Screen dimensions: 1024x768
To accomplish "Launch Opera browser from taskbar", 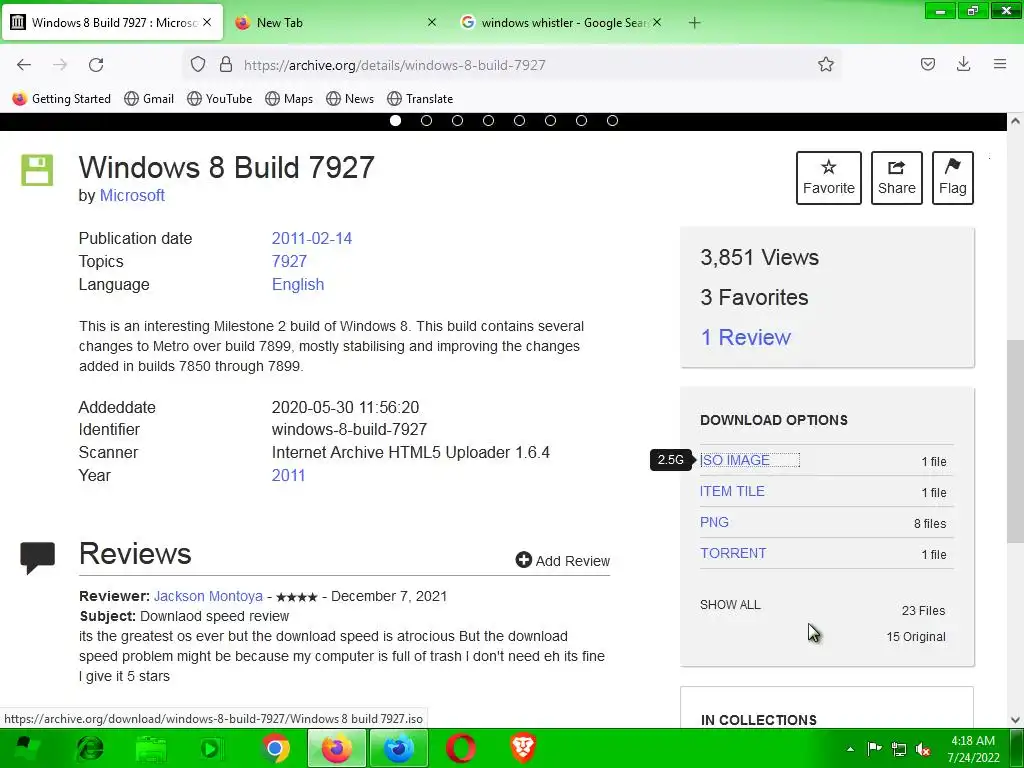I will [x=460, y=748].
